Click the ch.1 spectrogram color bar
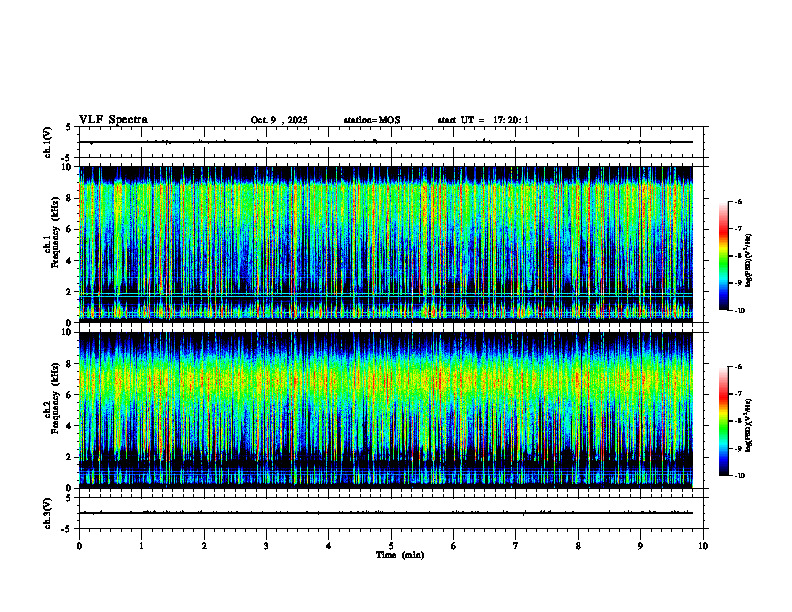The width and height of the screenshot is (792, 612). 723,256
